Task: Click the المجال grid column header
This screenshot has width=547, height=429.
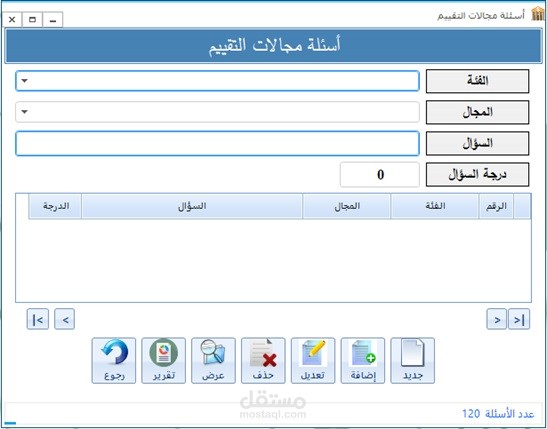Action: pos(347,206)
